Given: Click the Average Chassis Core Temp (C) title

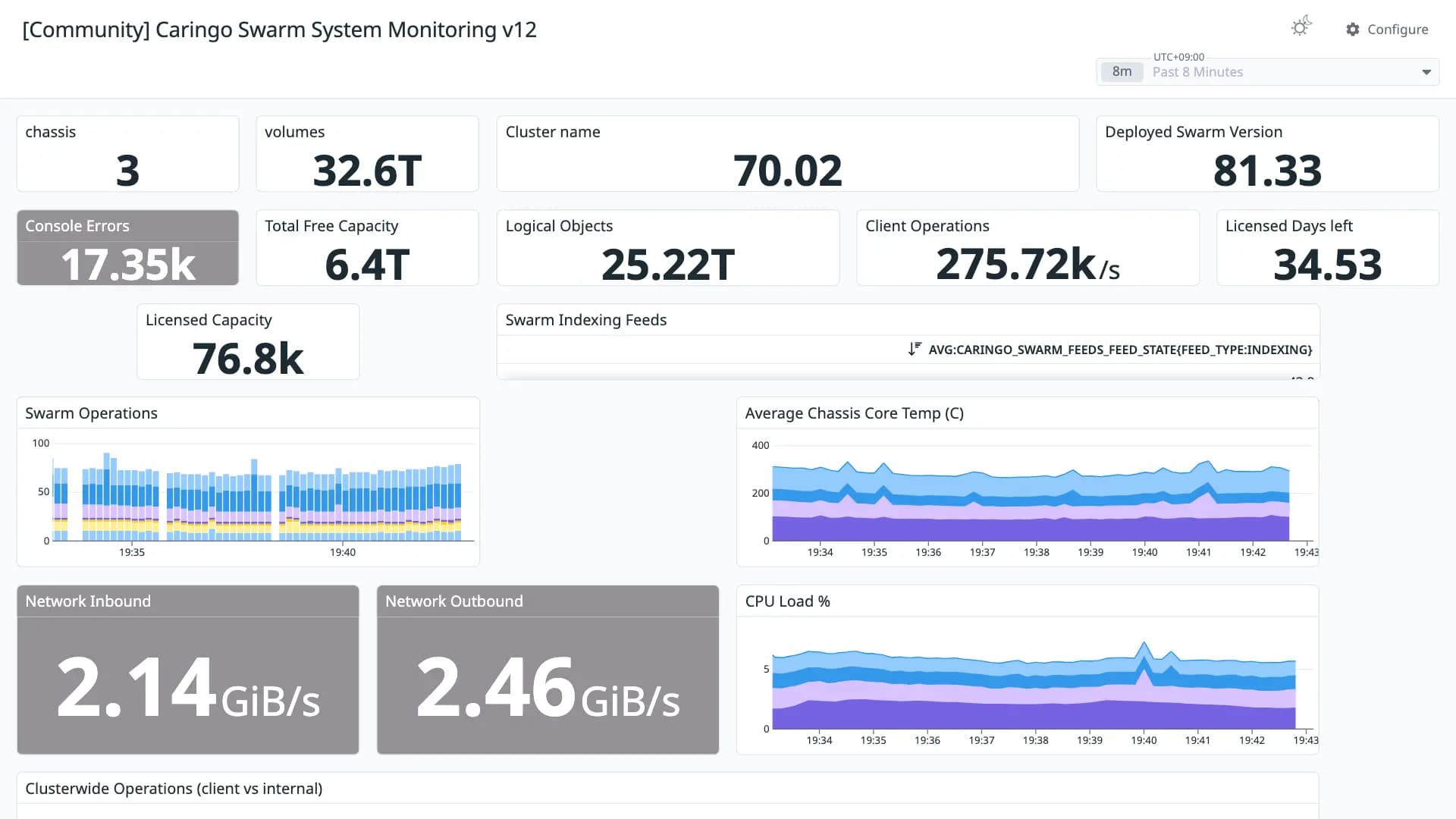Looking at the screenshot, I should pyautogui.click(x=854, y=413).
